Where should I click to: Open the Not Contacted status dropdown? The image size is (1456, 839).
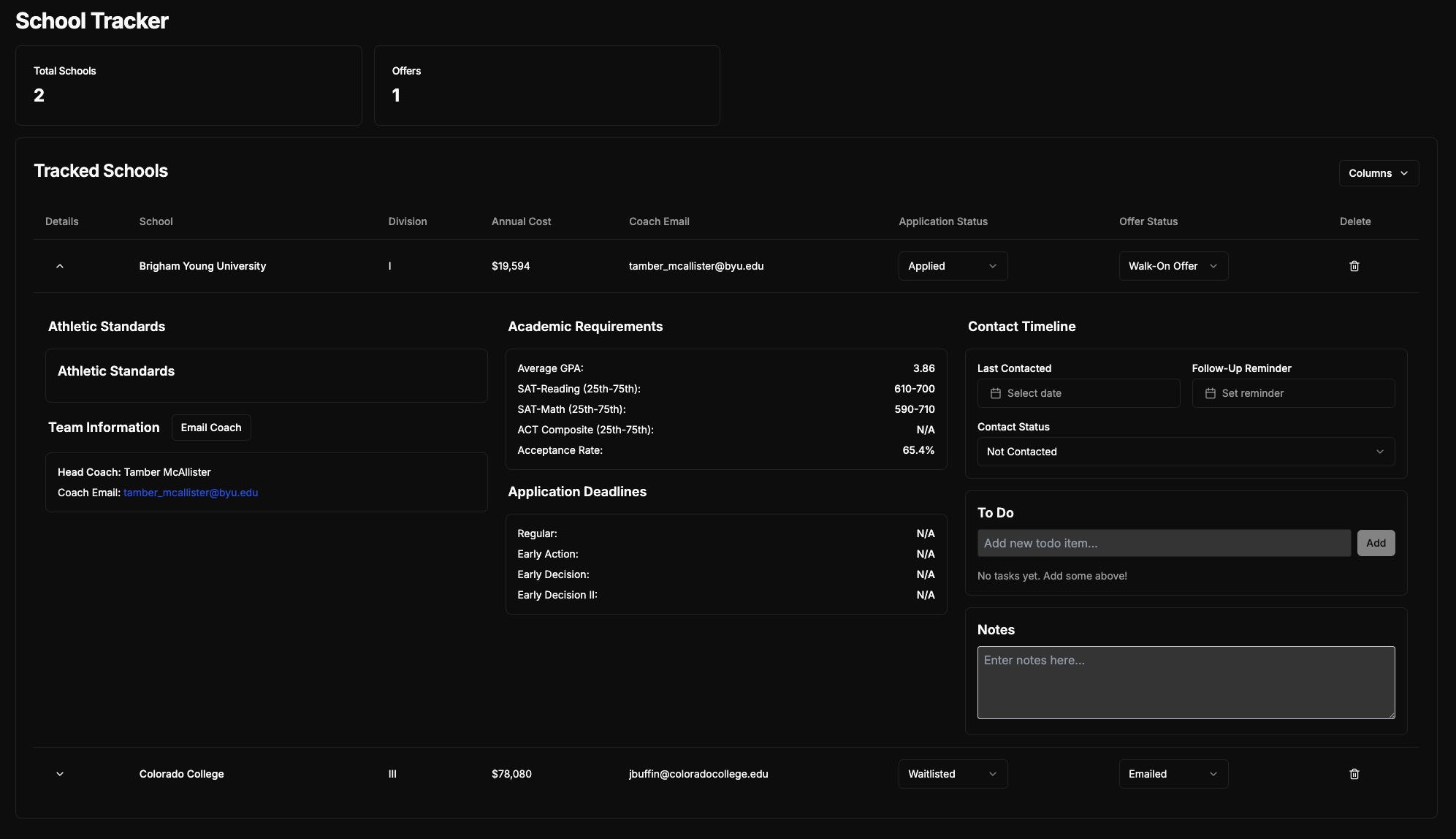1185,452
